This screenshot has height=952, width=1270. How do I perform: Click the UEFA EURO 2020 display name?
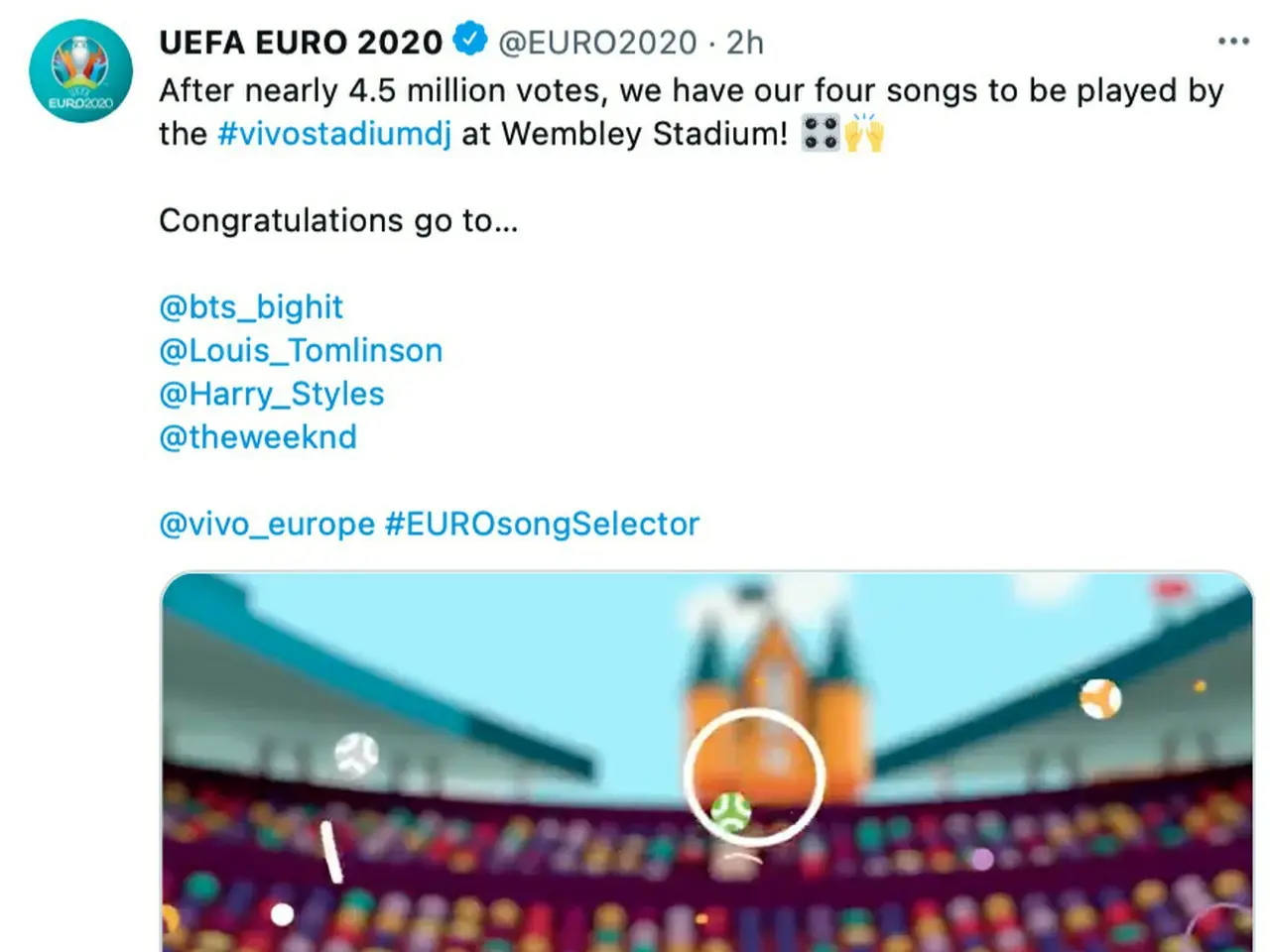point(300,43)
